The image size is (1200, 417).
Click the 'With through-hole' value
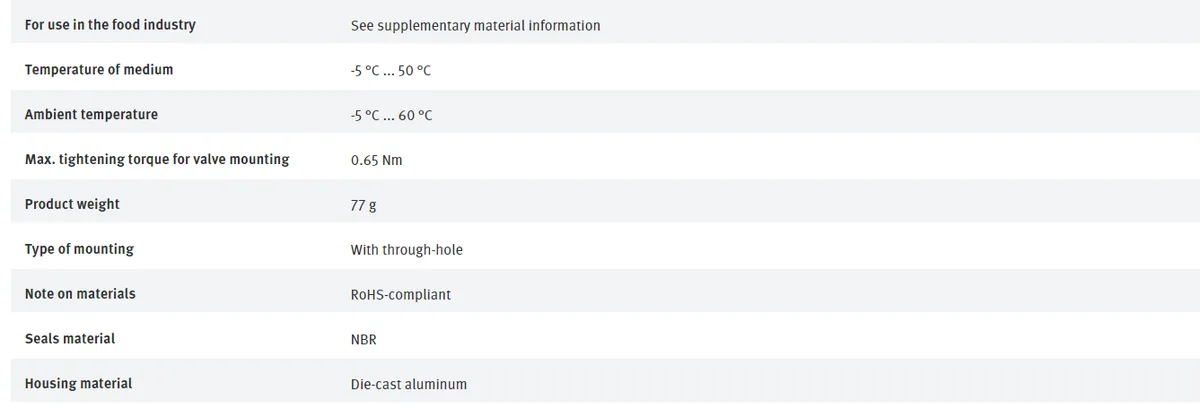point(407,250)
